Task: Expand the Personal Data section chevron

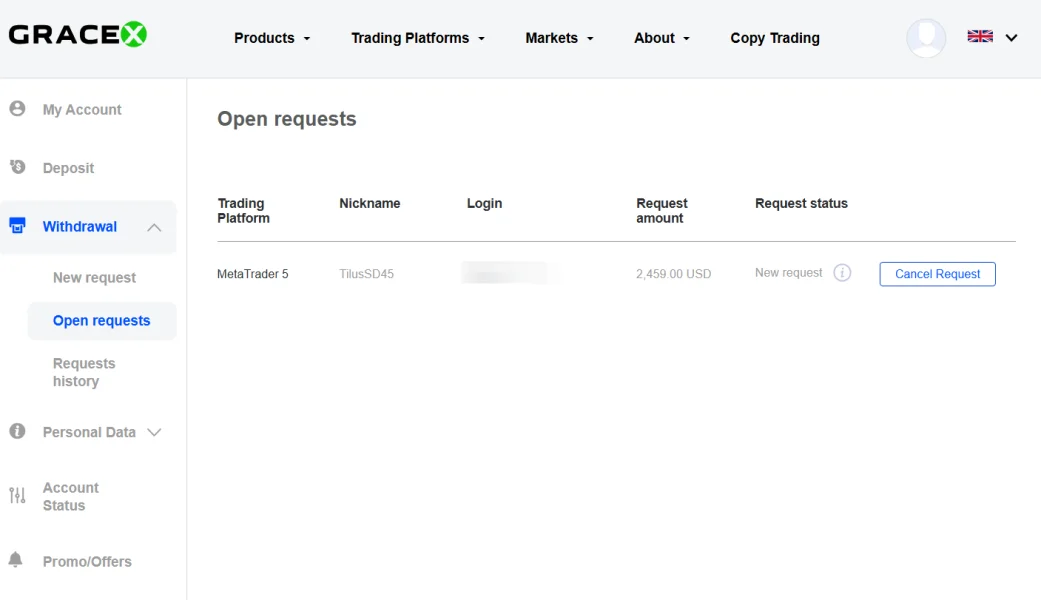Action: pyautogui.click(x=154, y=432)
